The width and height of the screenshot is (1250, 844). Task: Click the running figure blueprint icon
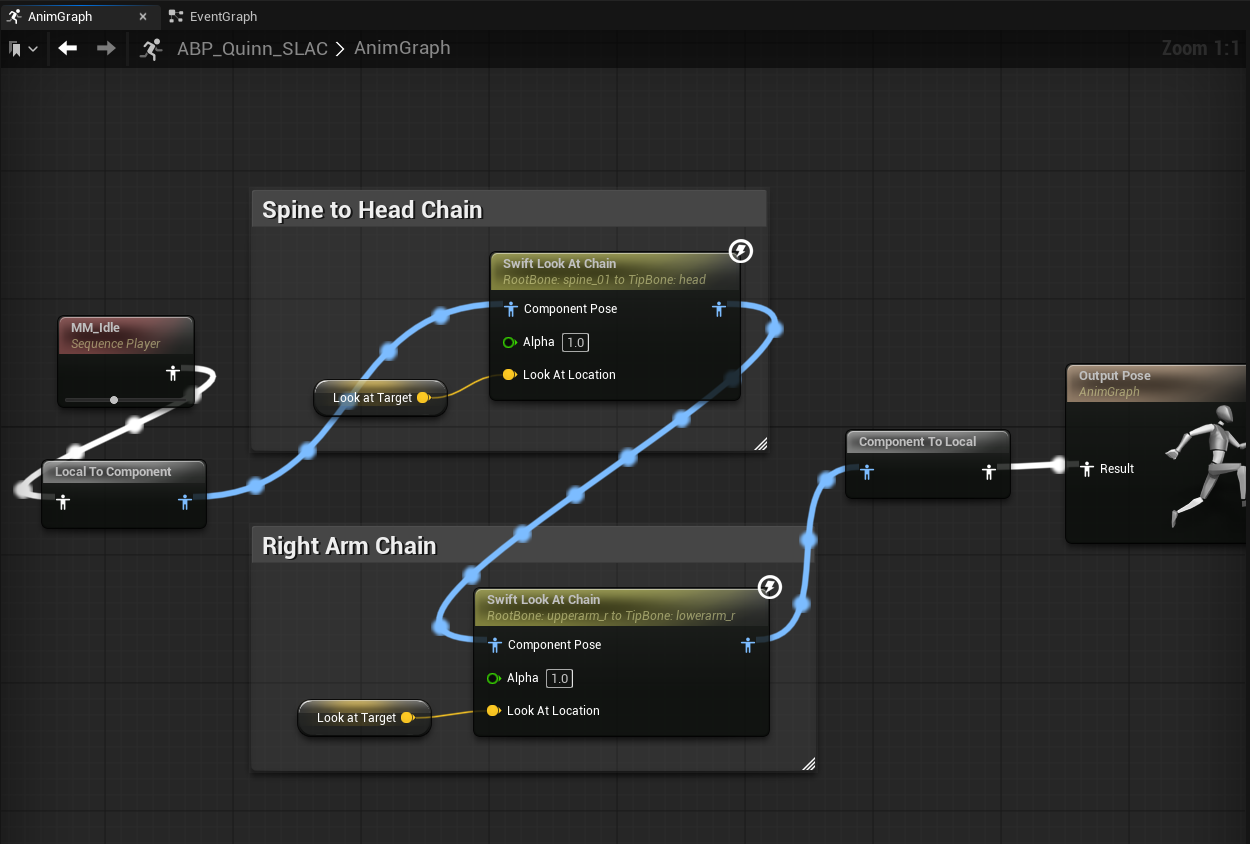pos(152,48)
